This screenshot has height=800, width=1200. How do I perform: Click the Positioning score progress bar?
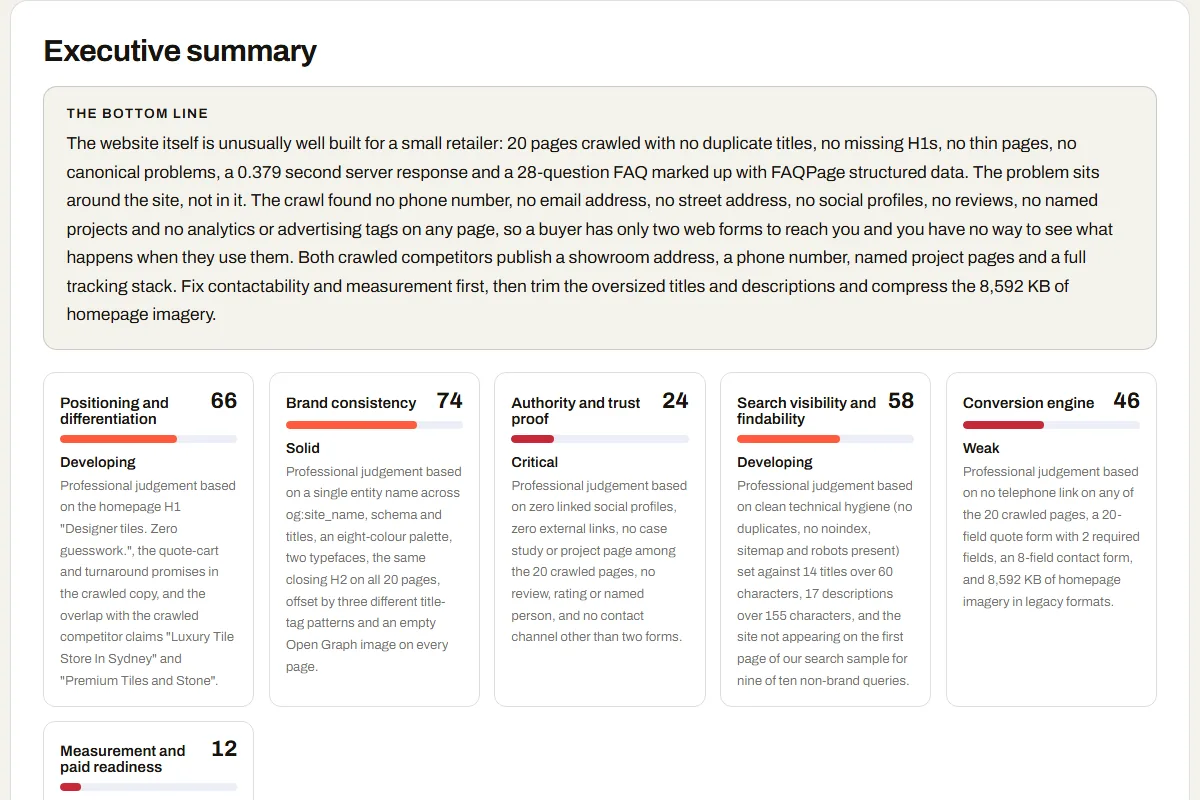click(x=148, y=439)
